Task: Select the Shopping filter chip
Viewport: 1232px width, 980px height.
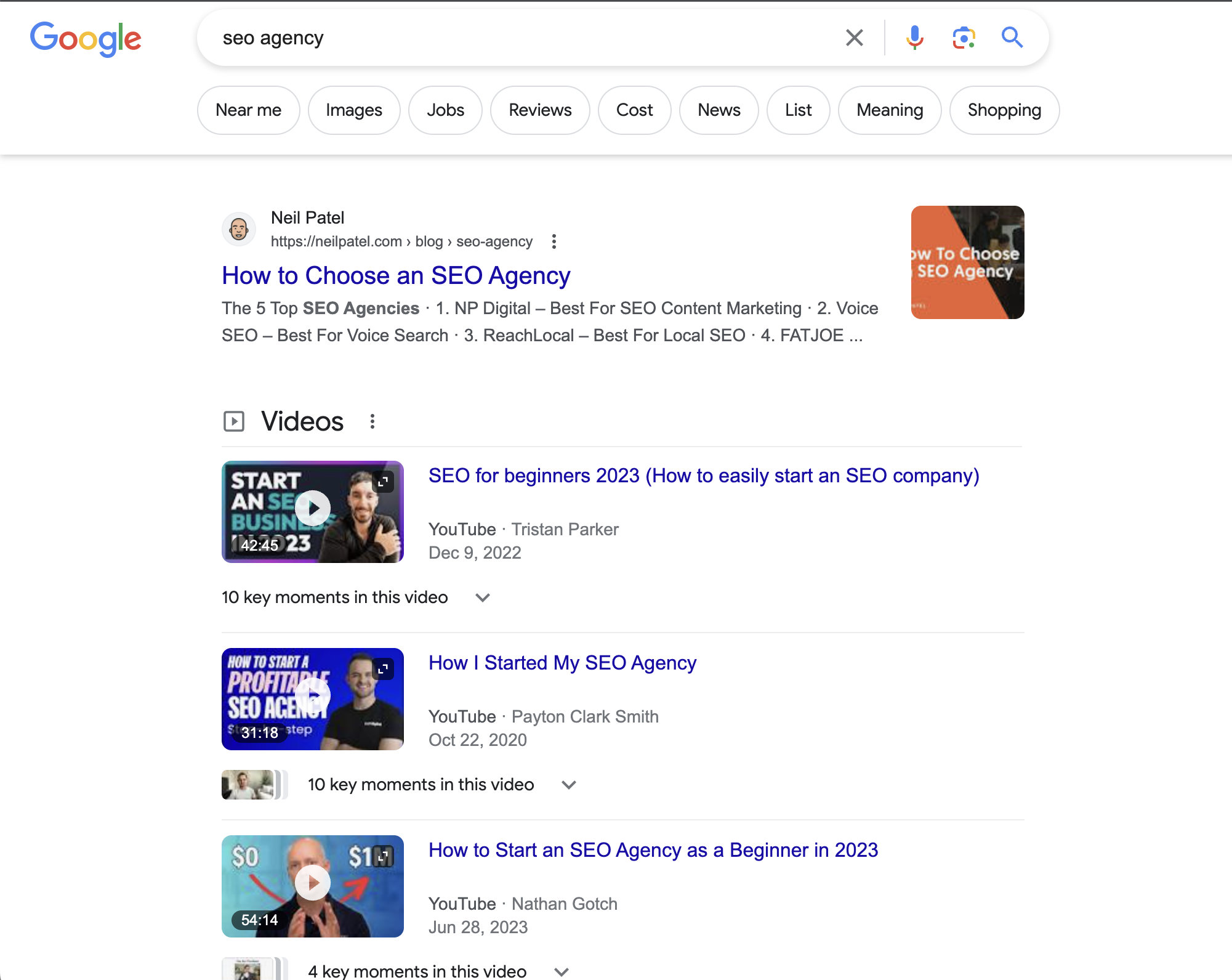Action: click(x=1005, y=110)
